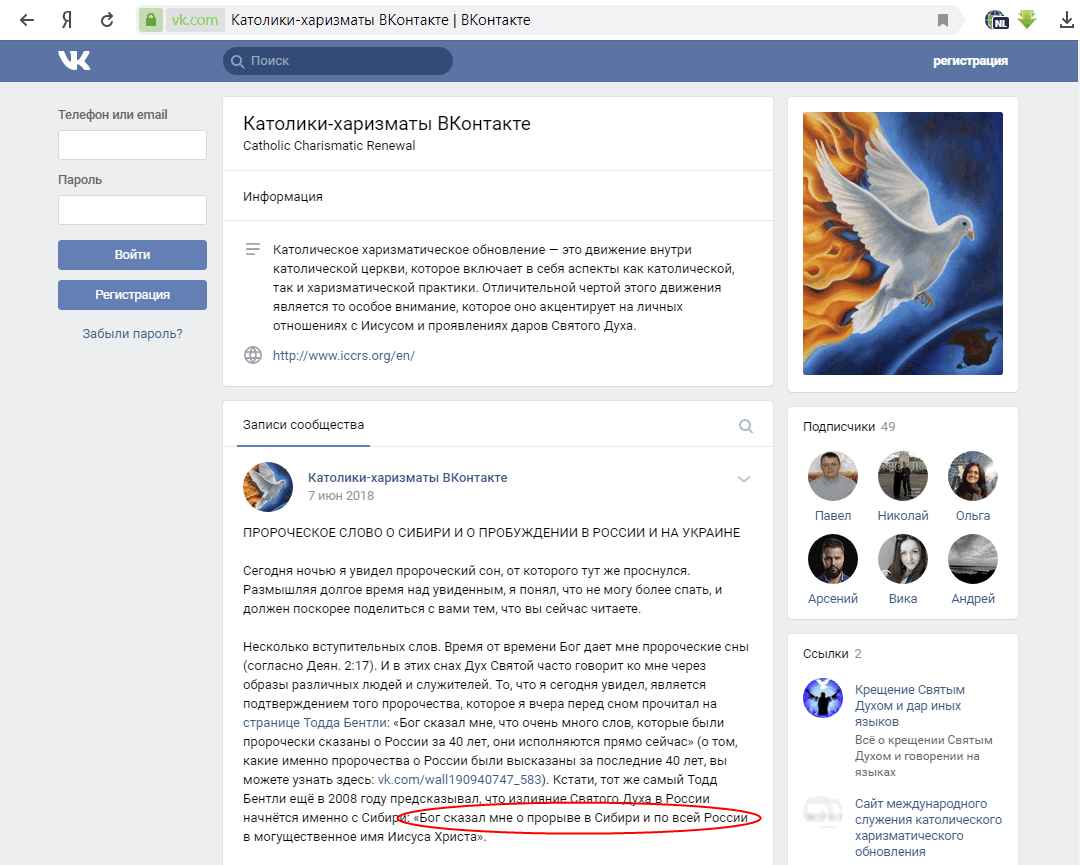
Task: Expand post options chevron on the 7 июн post
Action: (744, 479)
